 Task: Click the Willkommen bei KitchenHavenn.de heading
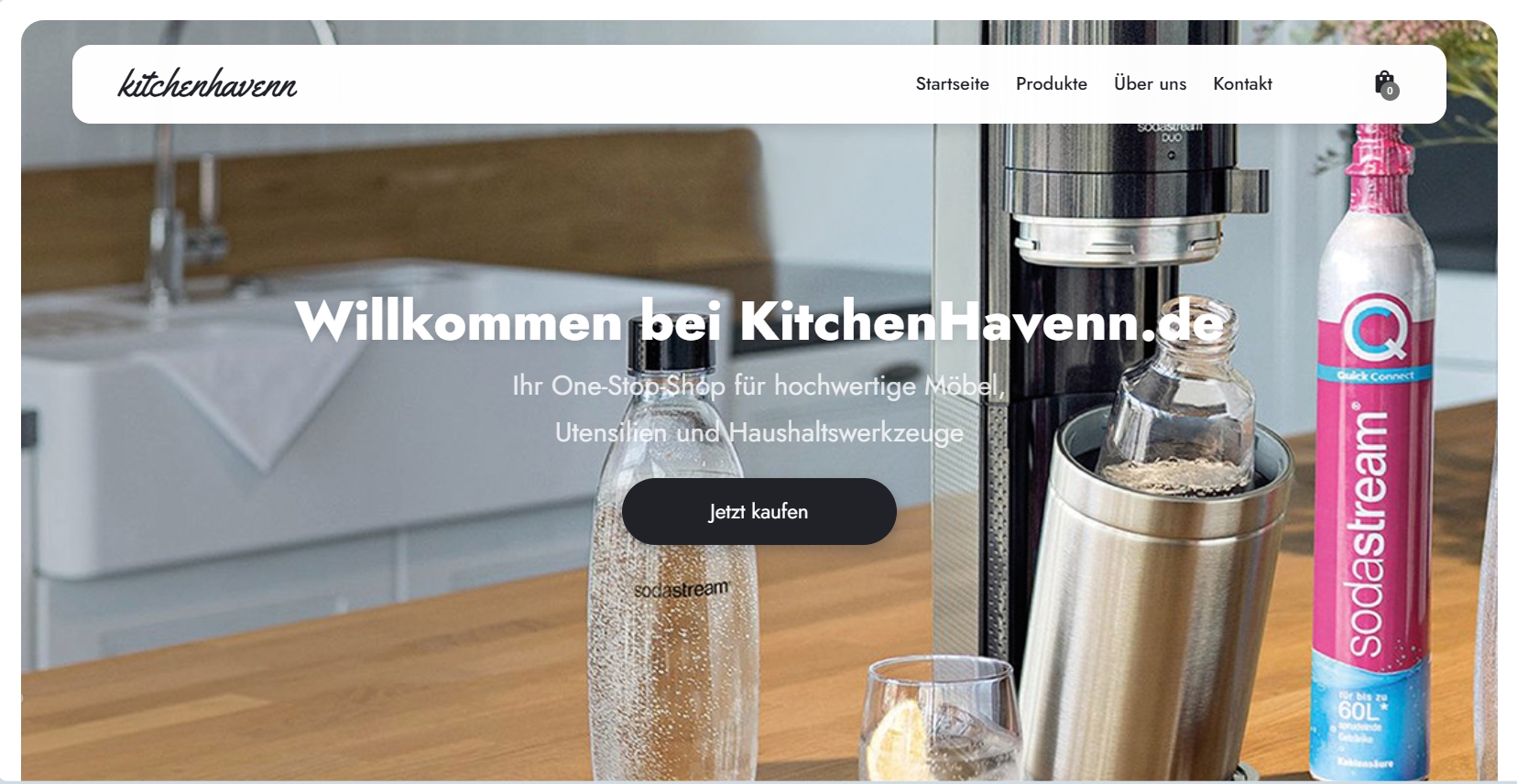click(758, 321)
